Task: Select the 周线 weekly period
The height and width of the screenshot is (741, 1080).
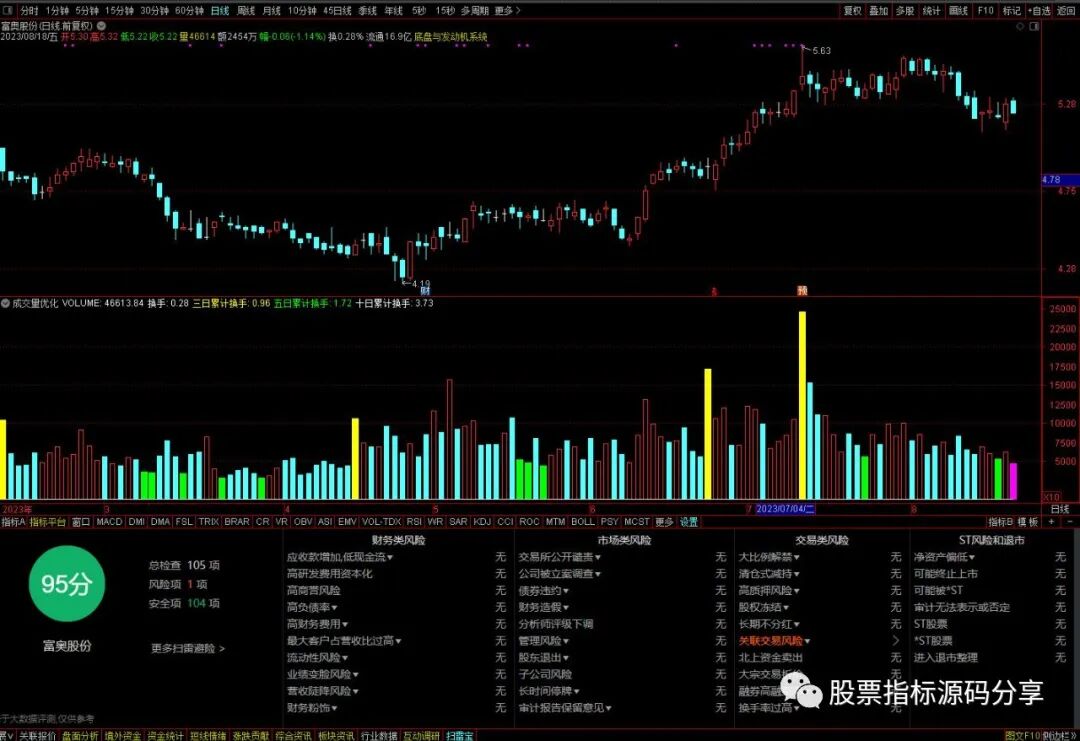Action: tap(246, 10)
